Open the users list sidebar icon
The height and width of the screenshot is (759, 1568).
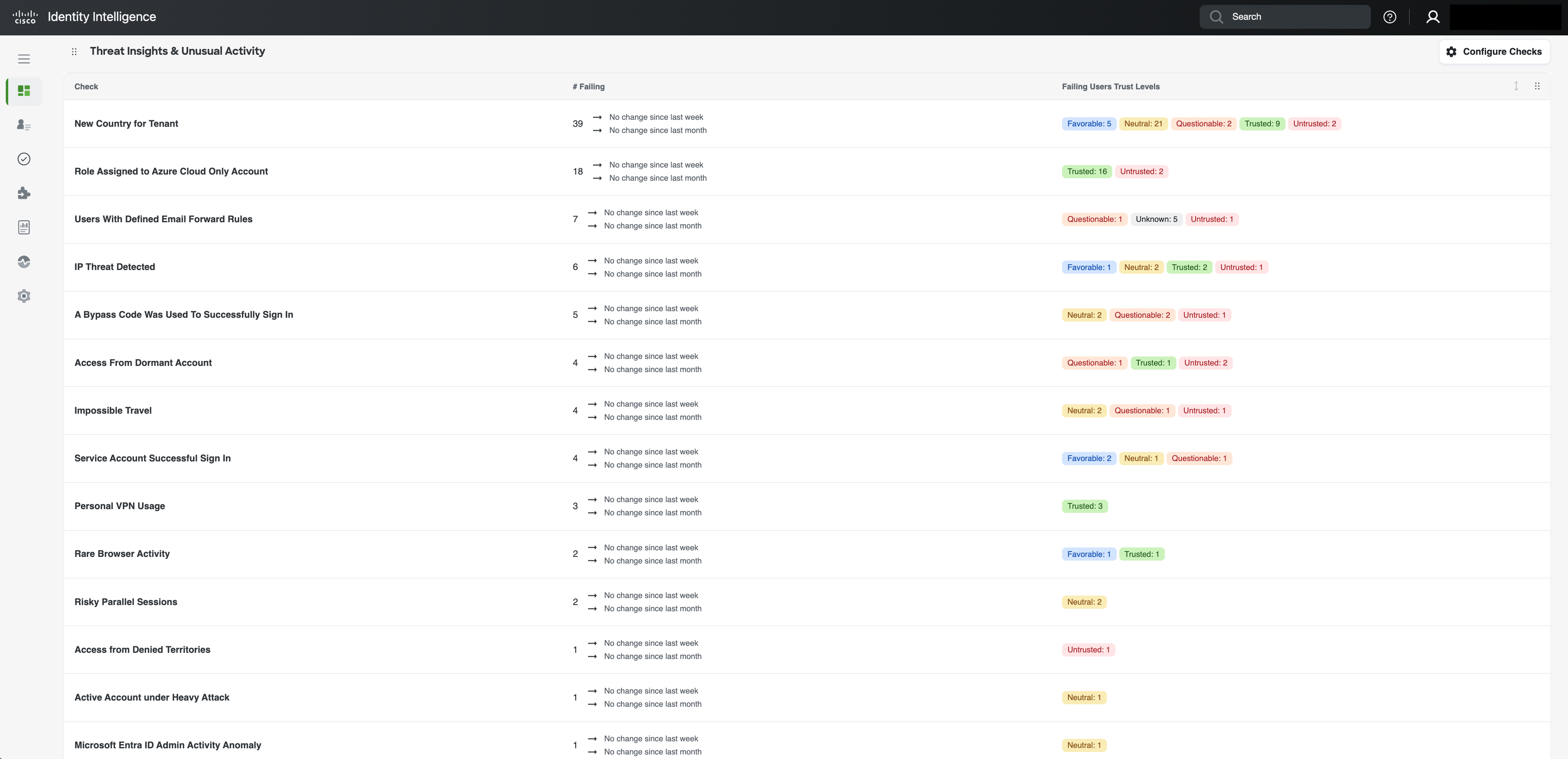(24, 125)
